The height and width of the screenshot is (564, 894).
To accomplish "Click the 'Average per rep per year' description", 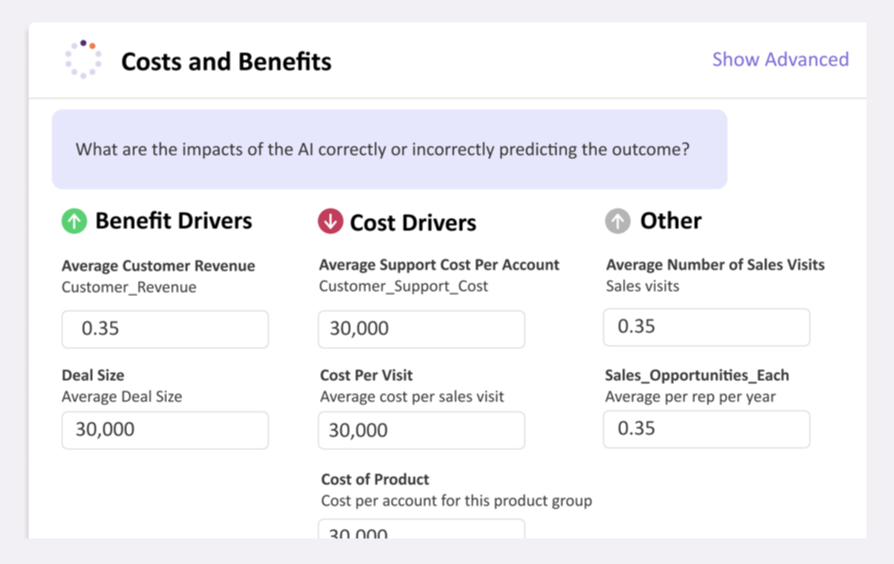I will [690, 397].
